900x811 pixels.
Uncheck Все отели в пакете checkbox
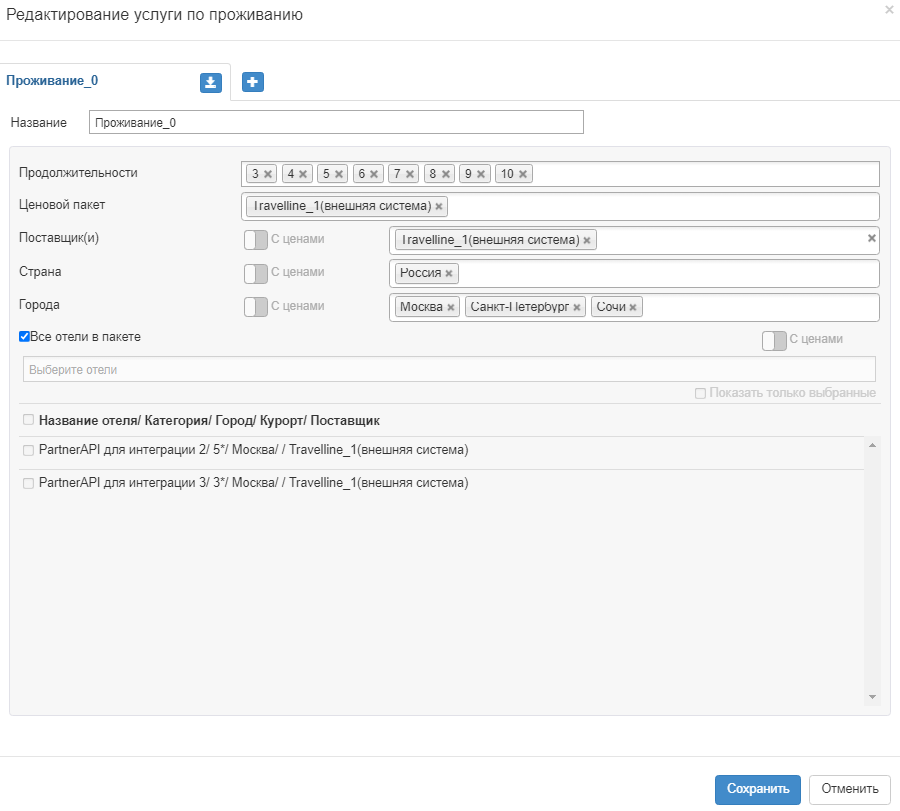coord(25,337)
